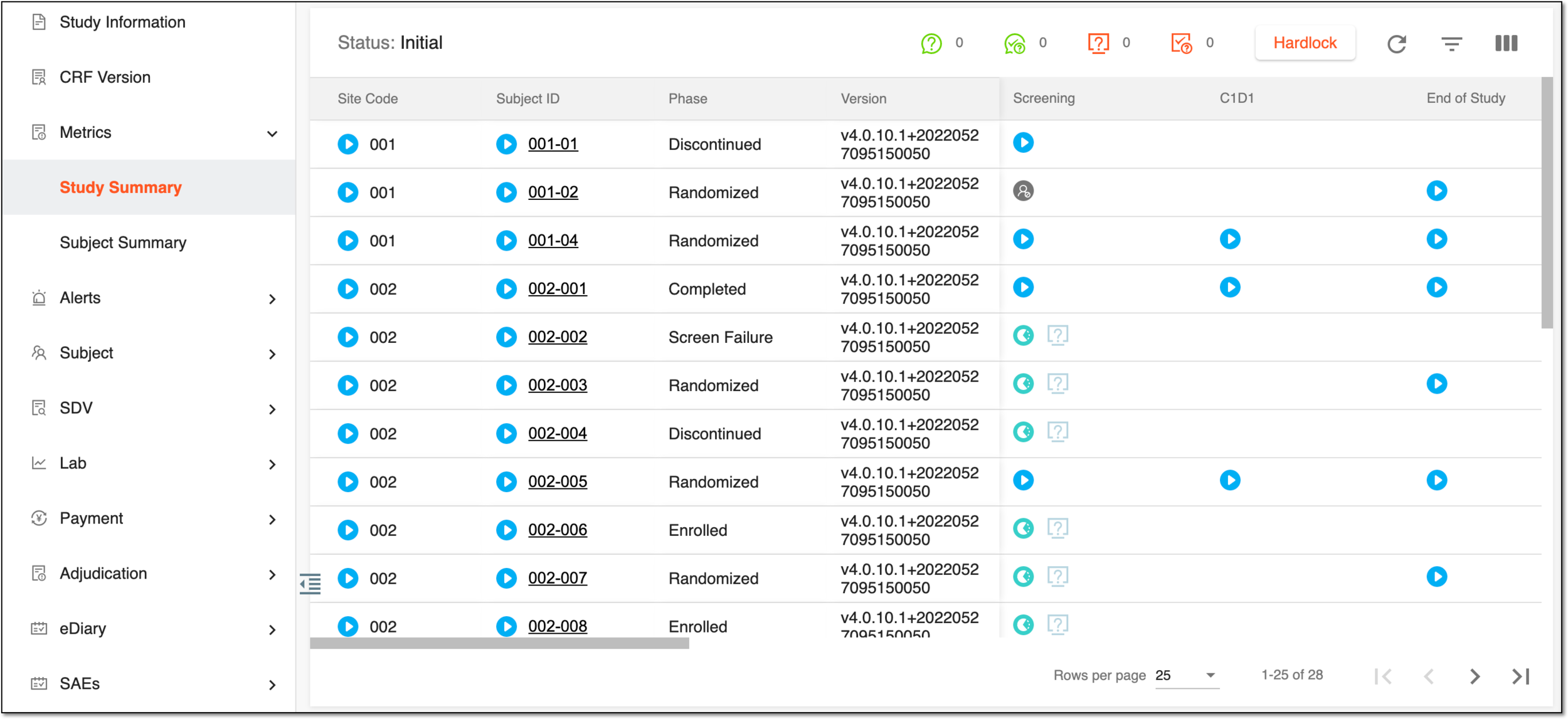Click the red unanswered query icon

tap(1098, 43)
